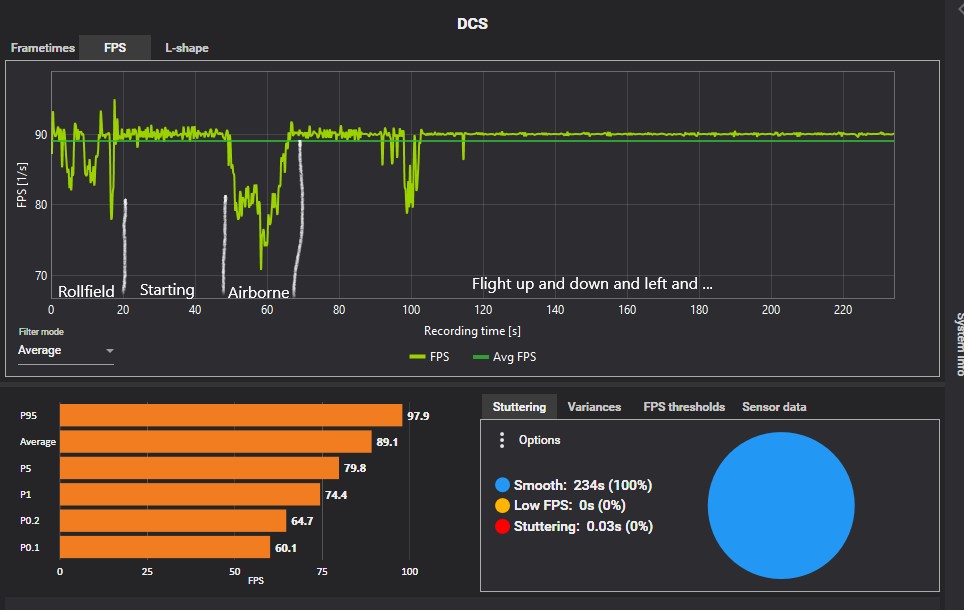Screen dimensions: 964x610
Task: Open the three-dot Options menu
Action: [502, 440]
